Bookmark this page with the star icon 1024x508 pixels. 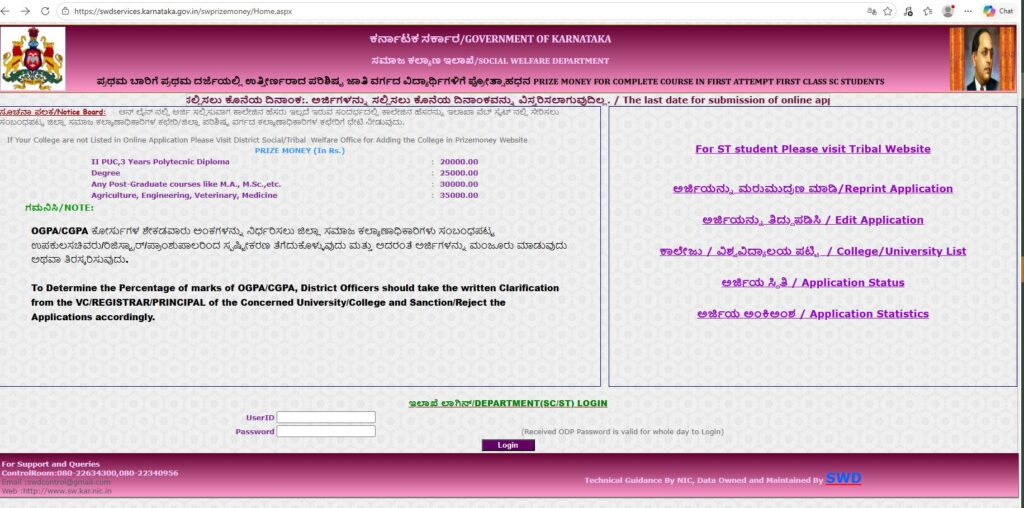pyautogui.click(x=888, y=11)
